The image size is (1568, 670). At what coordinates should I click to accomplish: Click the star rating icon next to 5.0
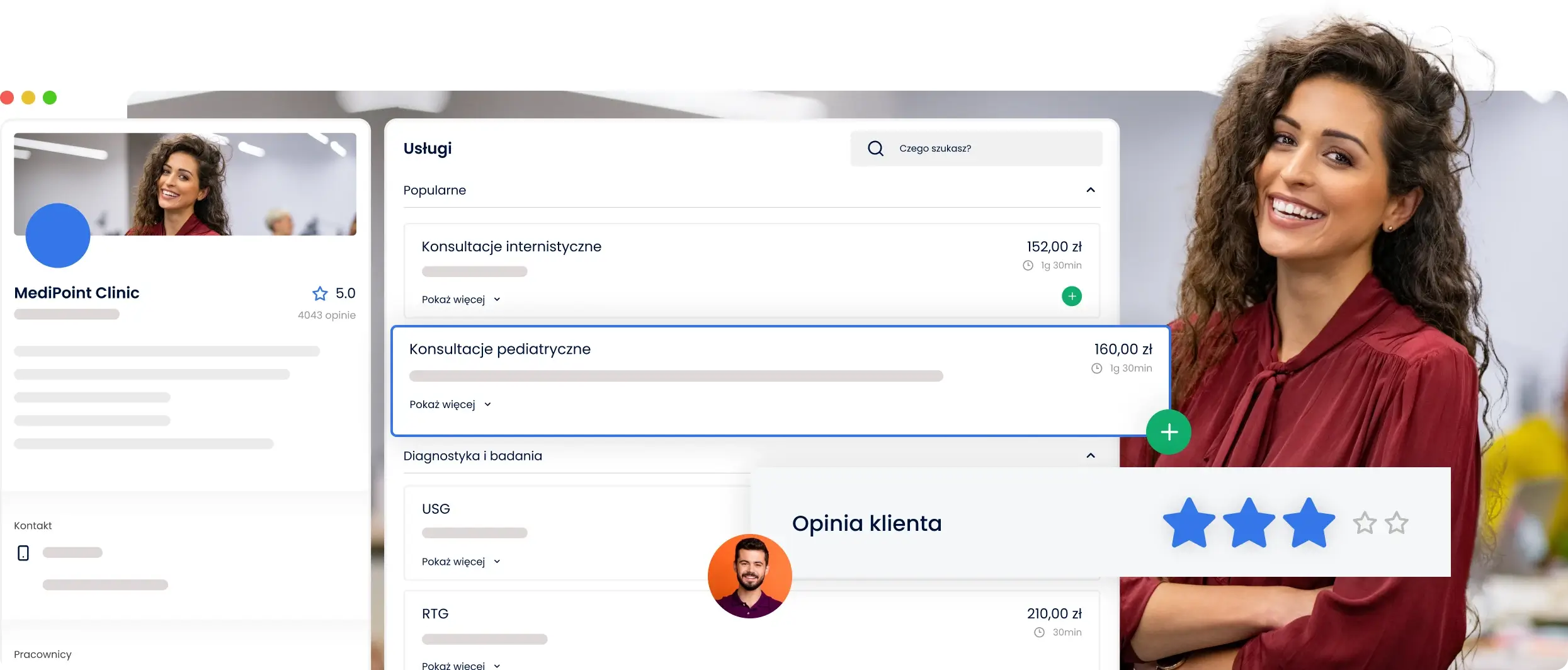tap(320, 293)
